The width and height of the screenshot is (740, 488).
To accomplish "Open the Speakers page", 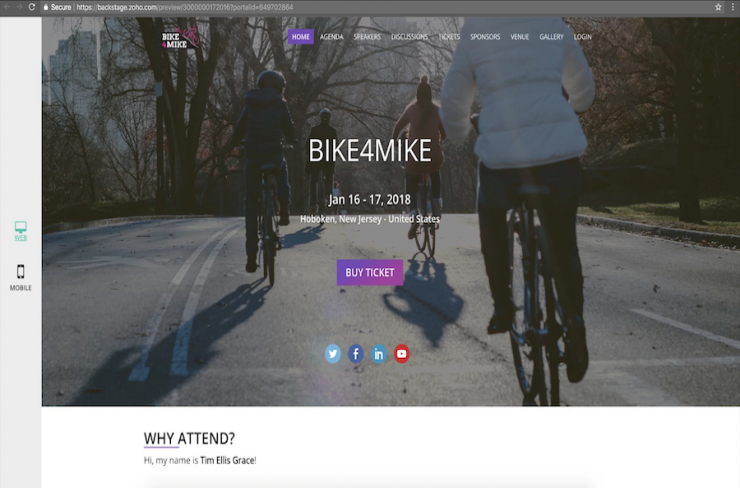I will (367, 37).
